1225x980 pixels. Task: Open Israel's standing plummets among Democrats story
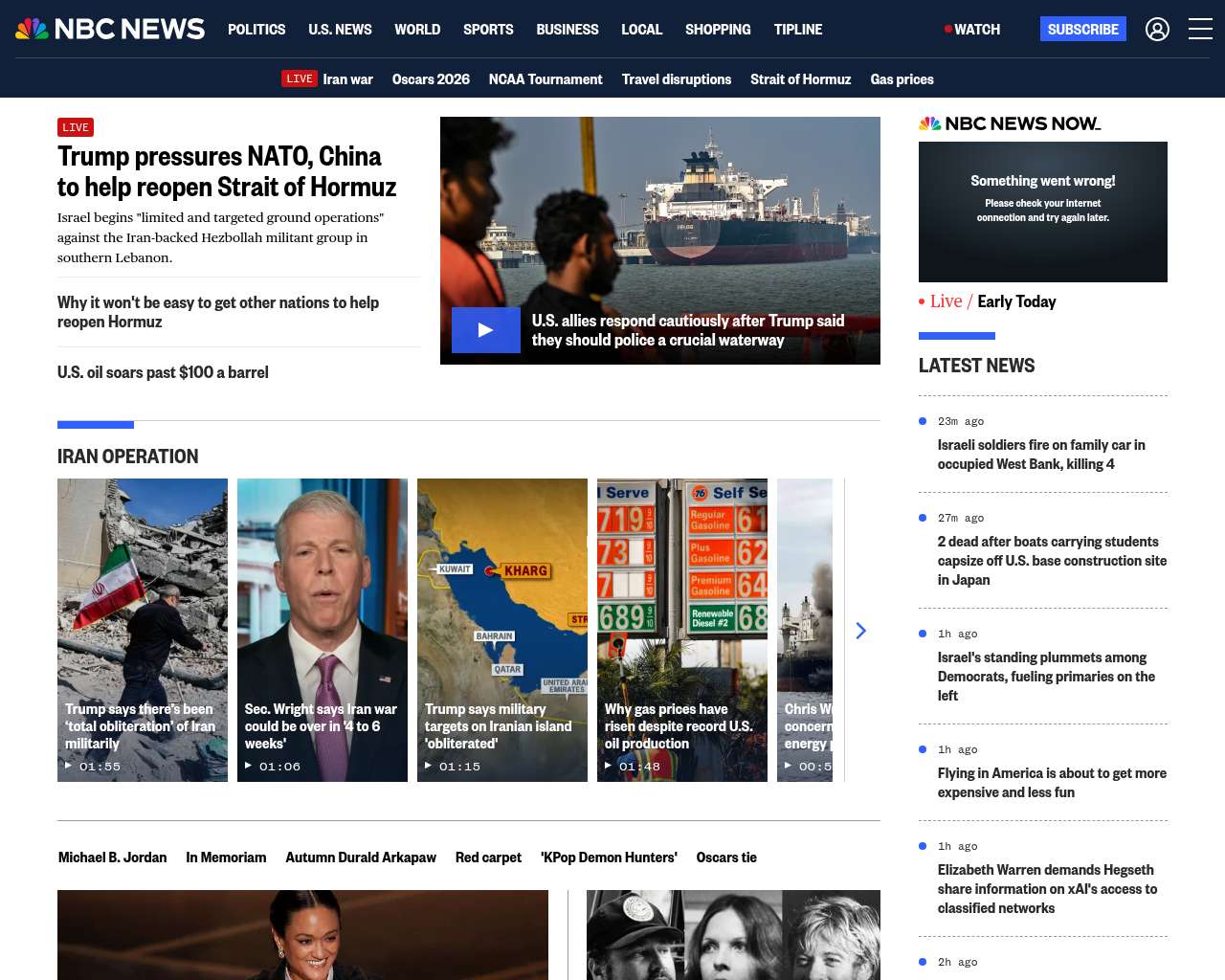1046,677
